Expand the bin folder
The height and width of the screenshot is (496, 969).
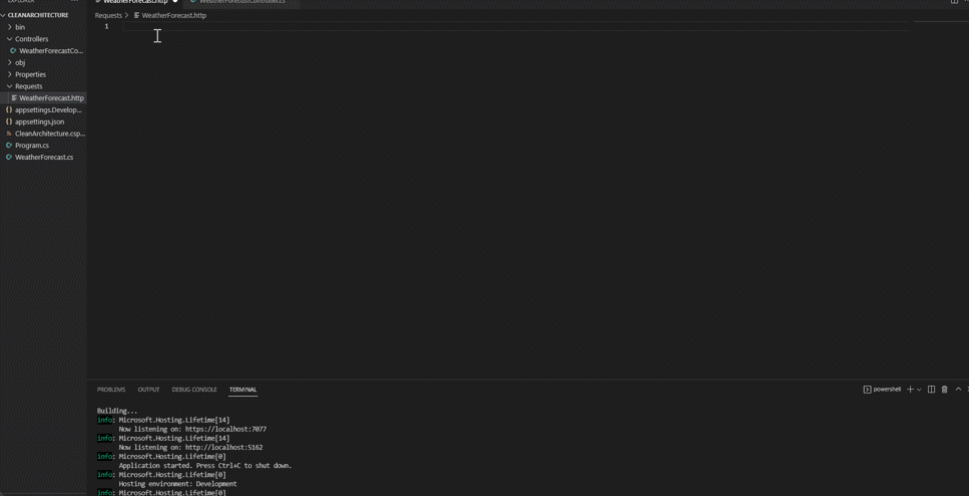pos(20,27)
